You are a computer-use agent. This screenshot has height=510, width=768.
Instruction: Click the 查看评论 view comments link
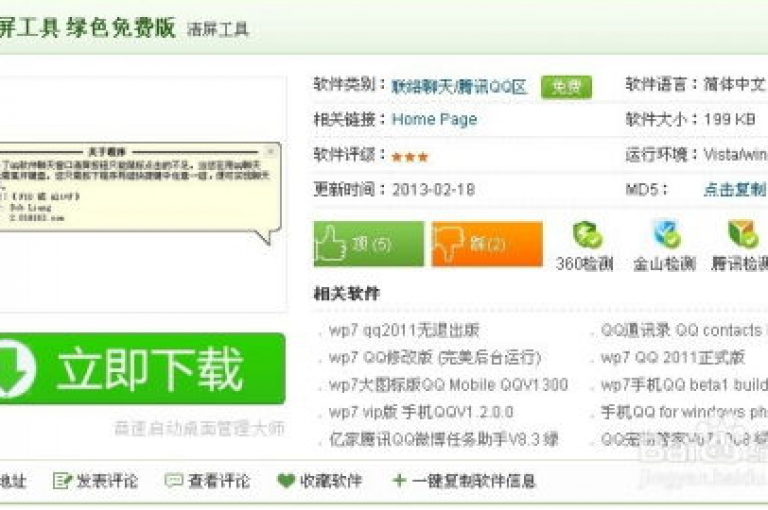pyautogui.click(x=219, y=481)
